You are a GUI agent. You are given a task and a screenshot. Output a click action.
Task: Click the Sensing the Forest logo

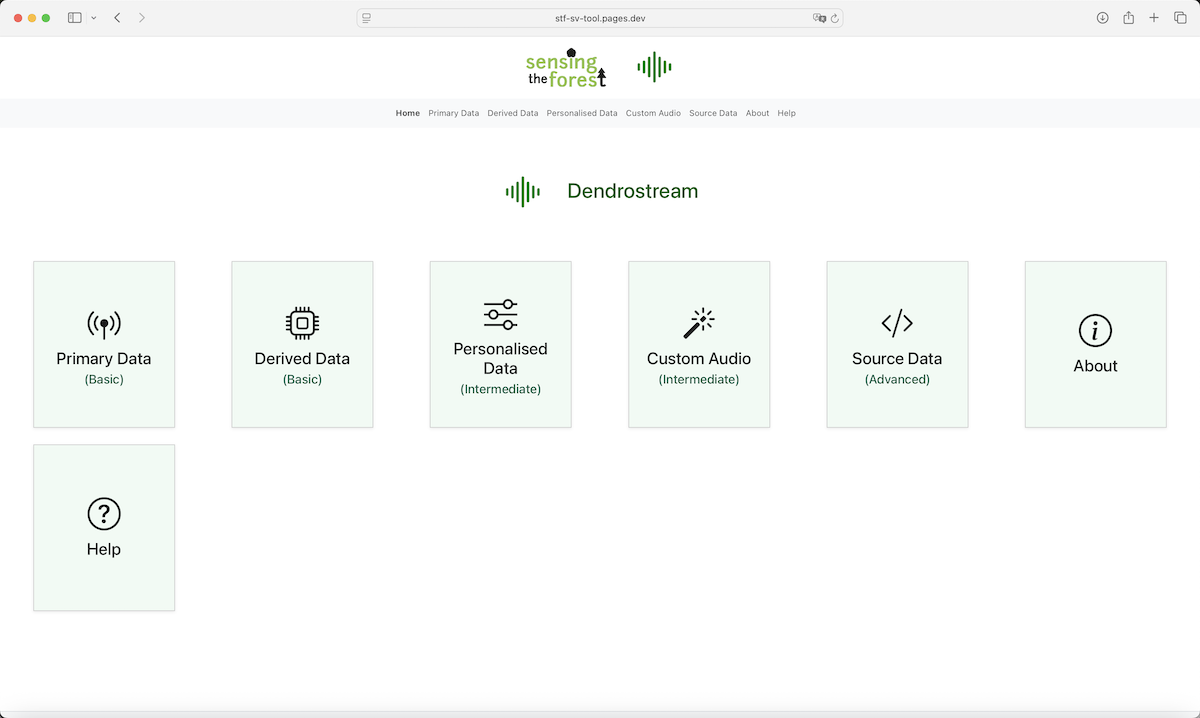coord(565,67)
